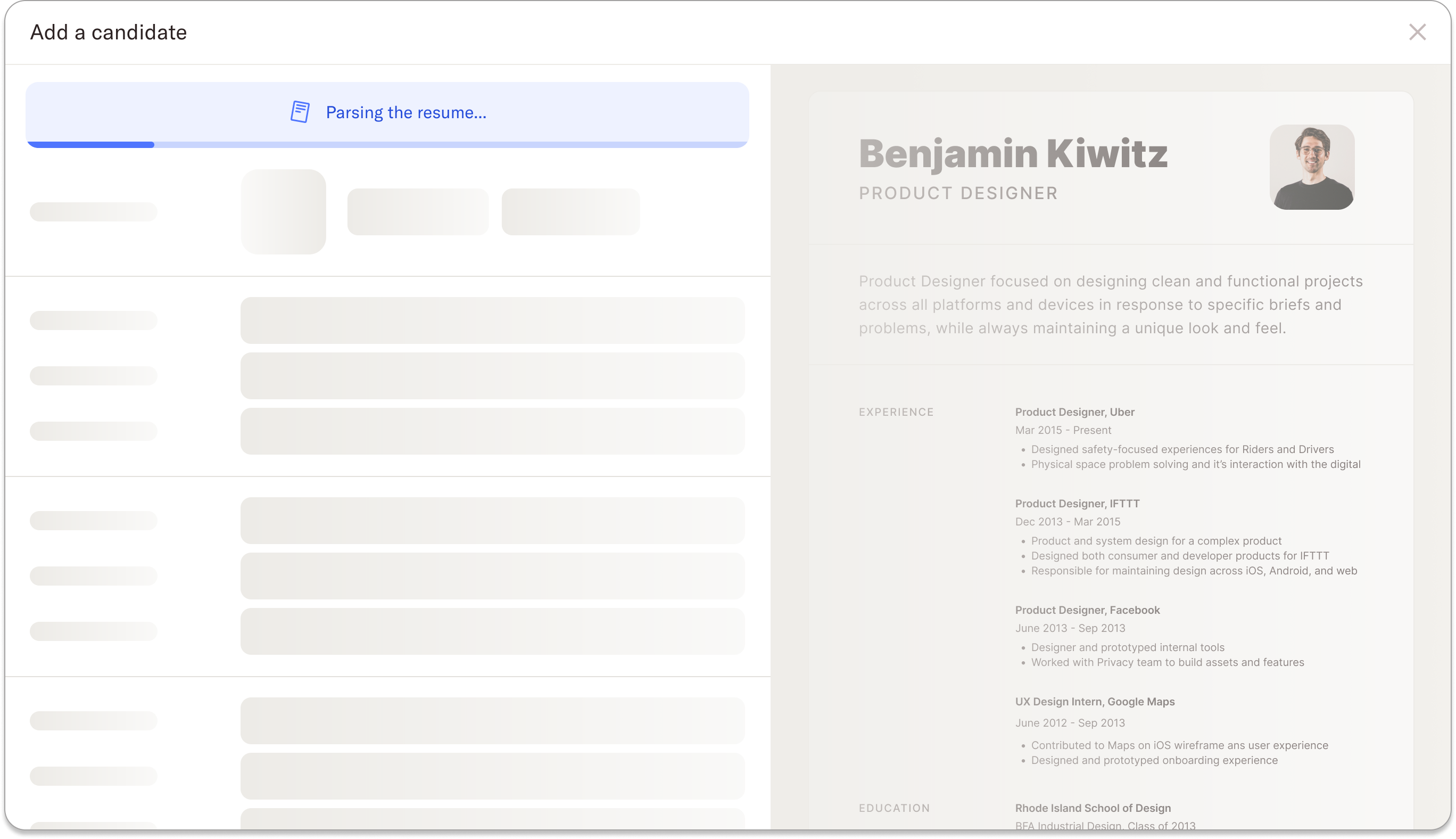Click the Product Designer subtitle
The image size is (1456, 839).
point(958,193)
